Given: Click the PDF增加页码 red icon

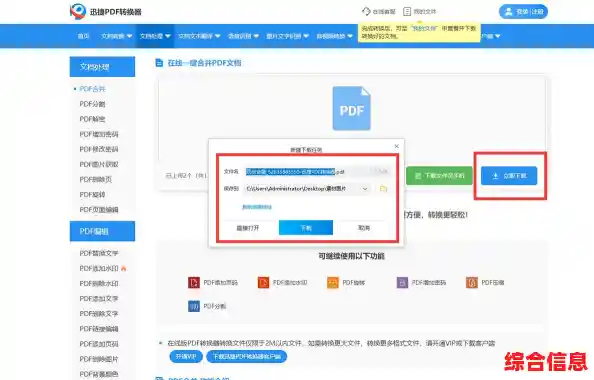Looking at the screenshot, I should point(194,283).
